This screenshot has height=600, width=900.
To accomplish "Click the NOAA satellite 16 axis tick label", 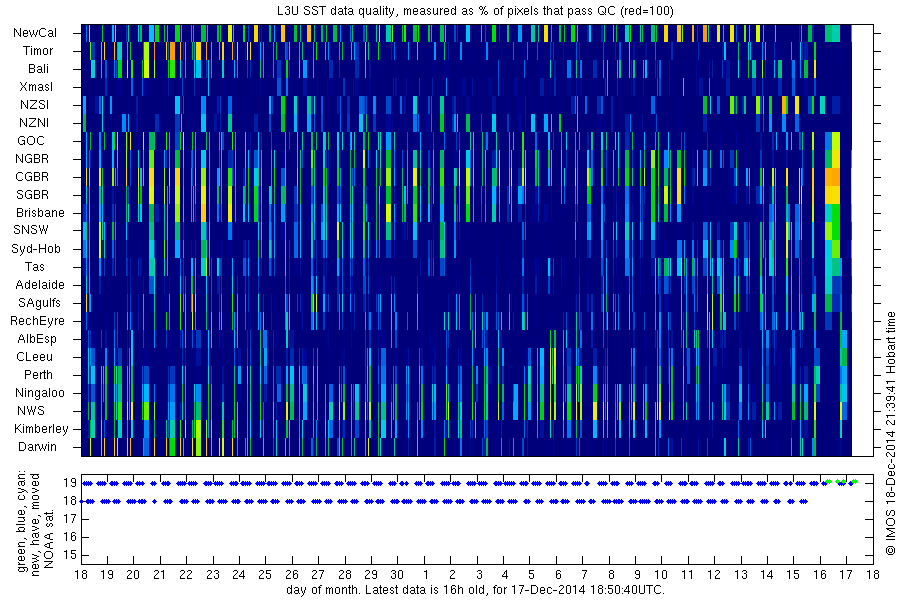I will [x=69, y=537].
